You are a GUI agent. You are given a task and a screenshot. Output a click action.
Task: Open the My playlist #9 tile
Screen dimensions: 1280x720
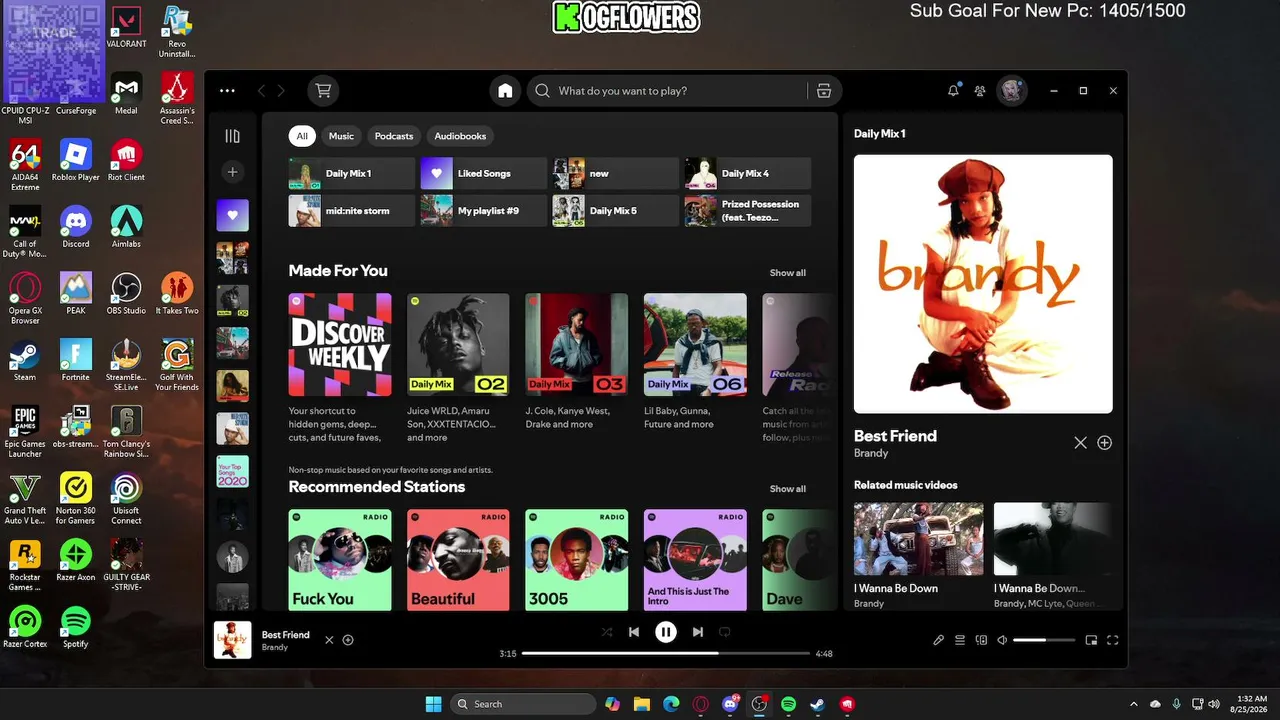483,211
